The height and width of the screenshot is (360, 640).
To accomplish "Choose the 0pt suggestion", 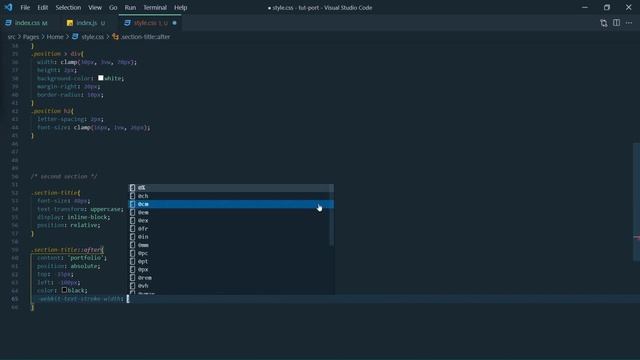I will click(x=231, y=261).
